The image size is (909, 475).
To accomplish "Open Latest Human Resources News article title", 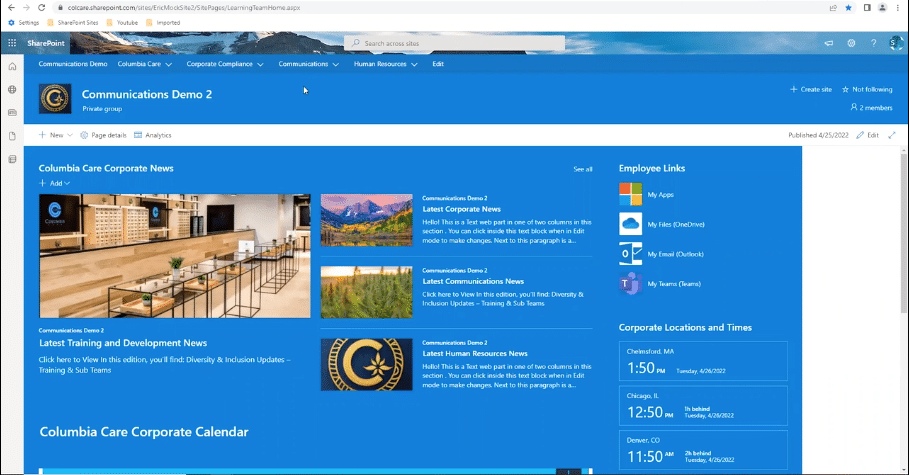I will click(475, 353).
